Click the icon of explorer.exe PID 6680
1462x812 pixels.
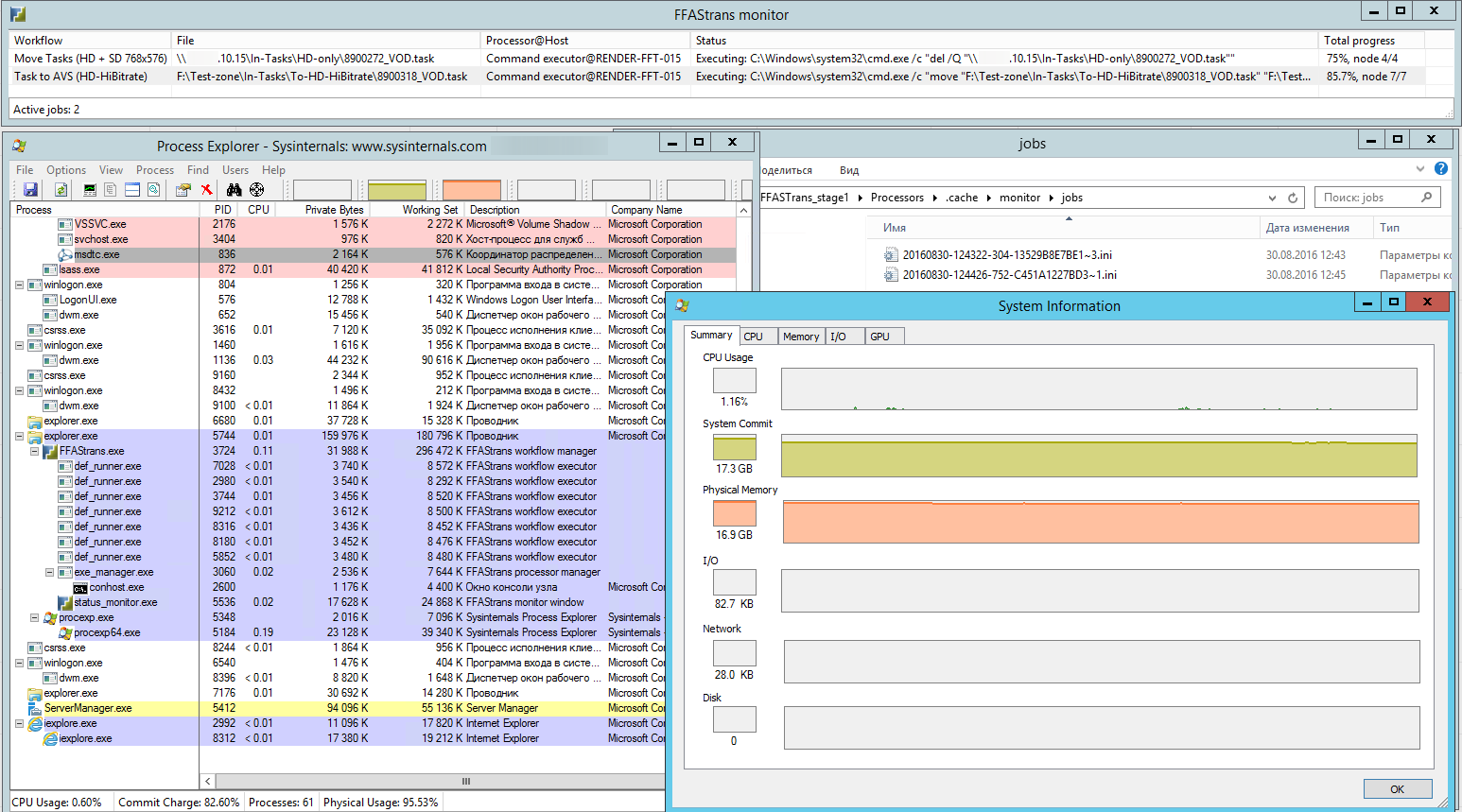(35, 421)
